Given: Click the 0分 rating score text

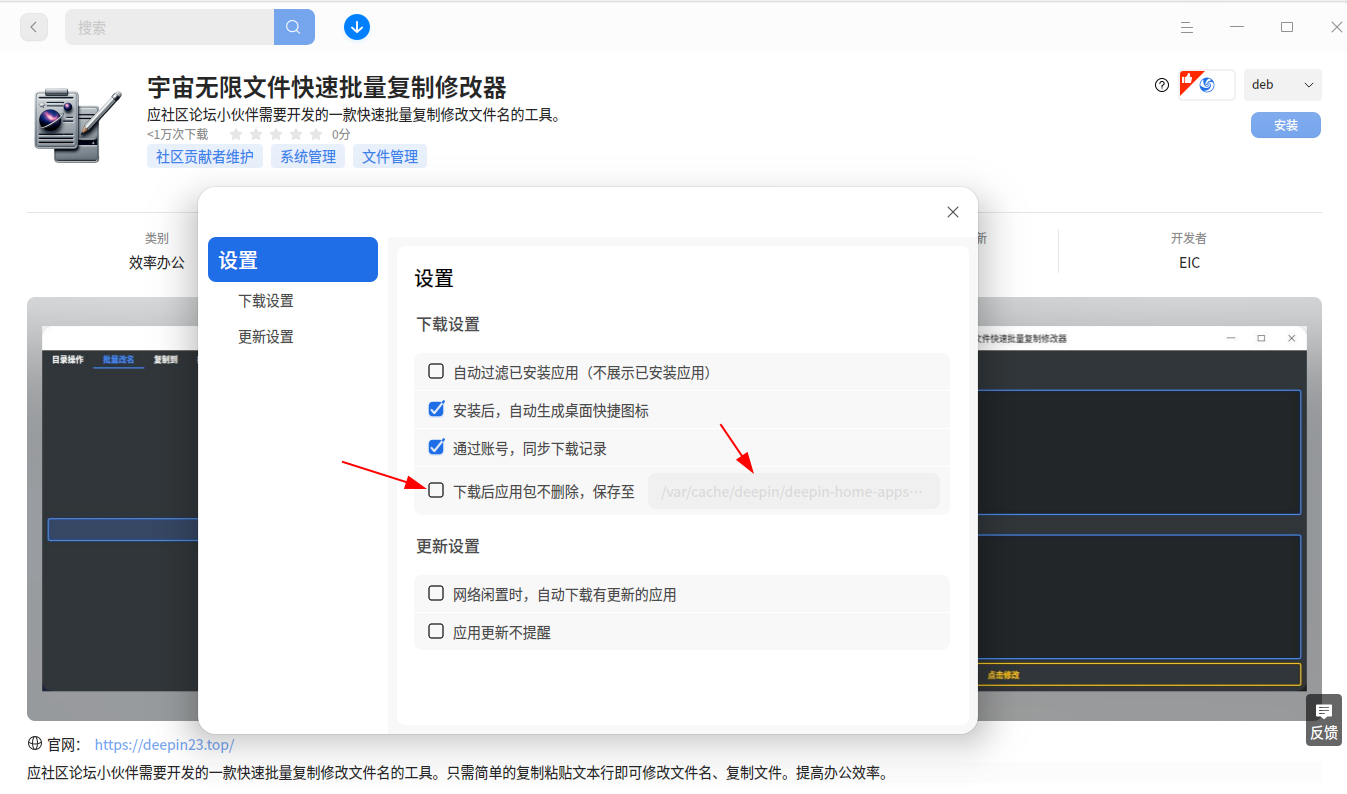Looking at the screenshot, I should coord(342,134).
